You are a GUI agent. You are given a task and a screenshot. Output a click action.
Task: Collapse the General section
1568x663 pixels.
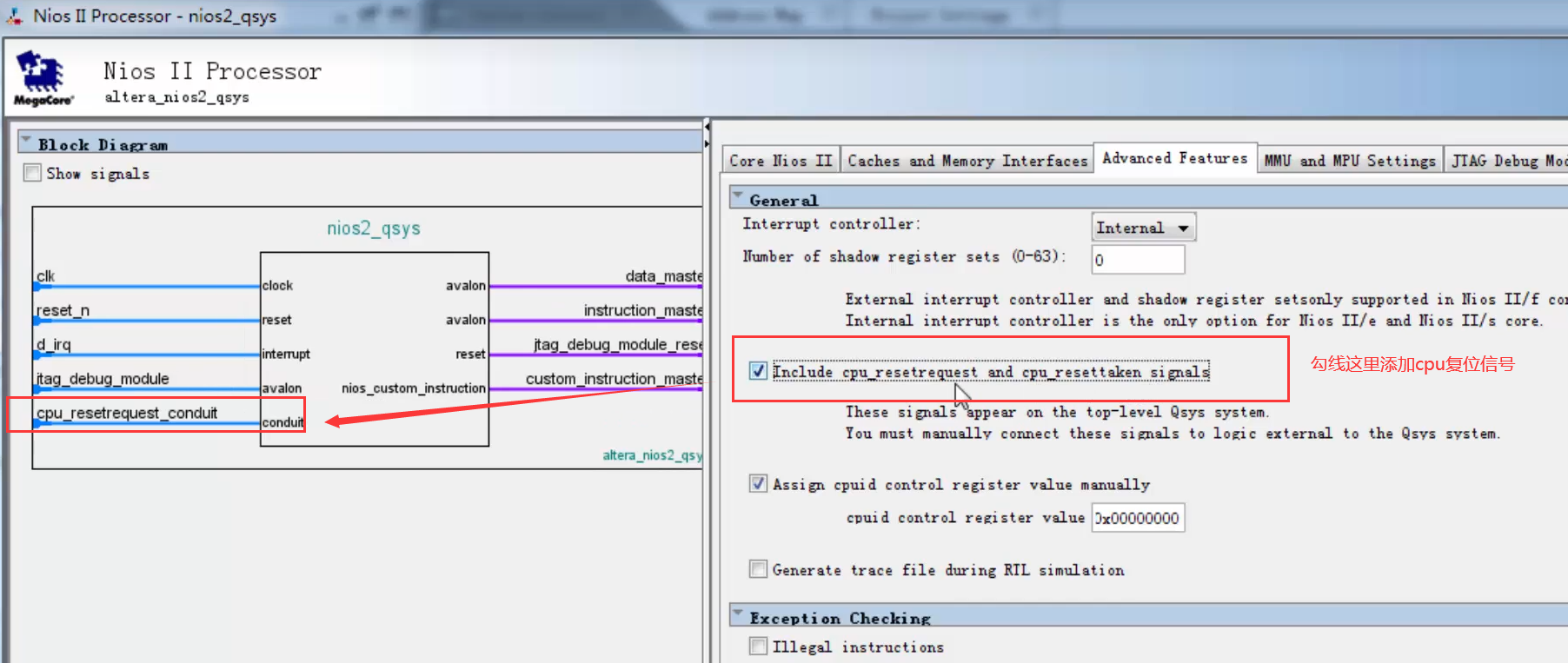pos(738,197)
